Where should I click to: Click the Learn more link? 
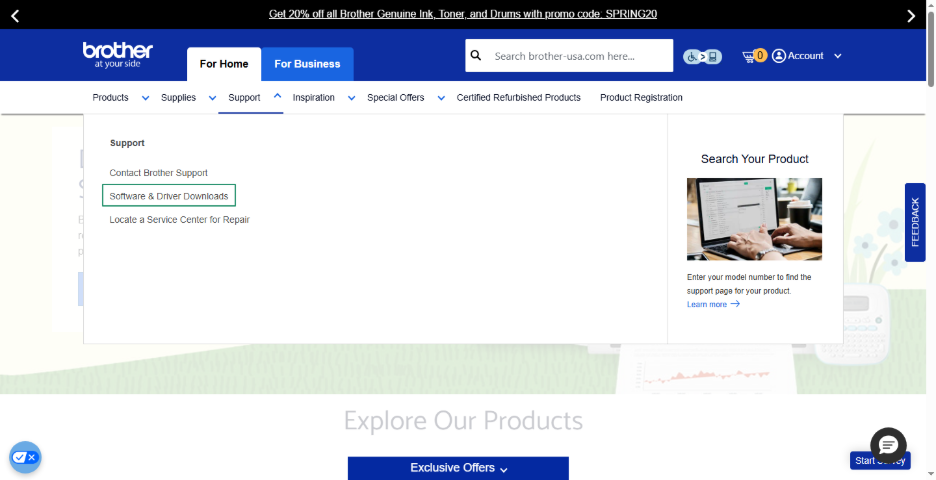[x=707, y=304]
